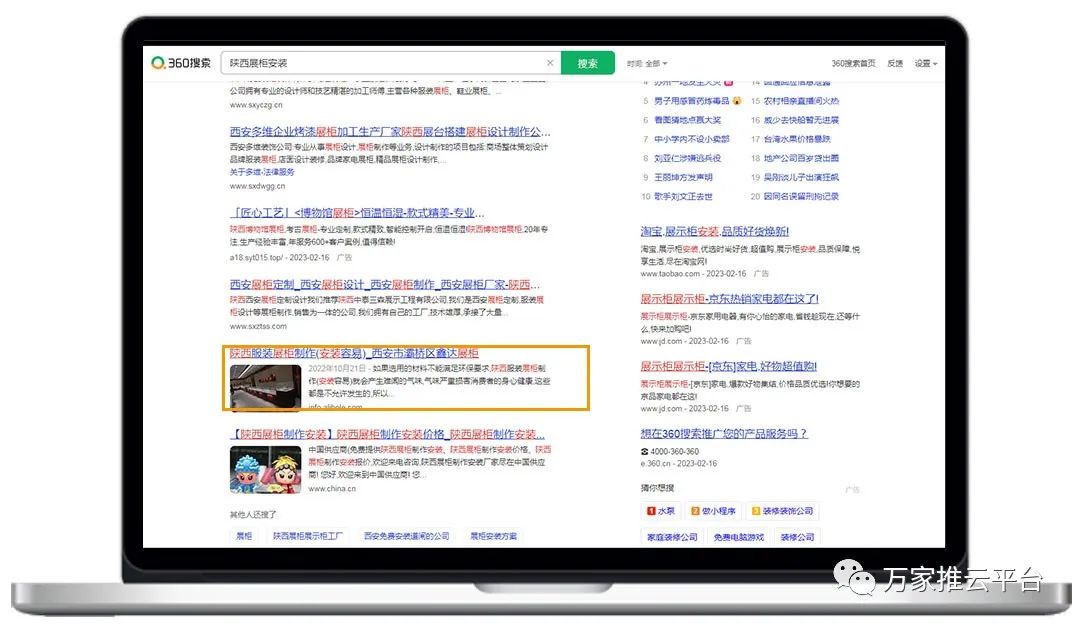Click the cartoon characters thumbnail image
Viewport: 1080px width, 628px height.
point(265,470)
